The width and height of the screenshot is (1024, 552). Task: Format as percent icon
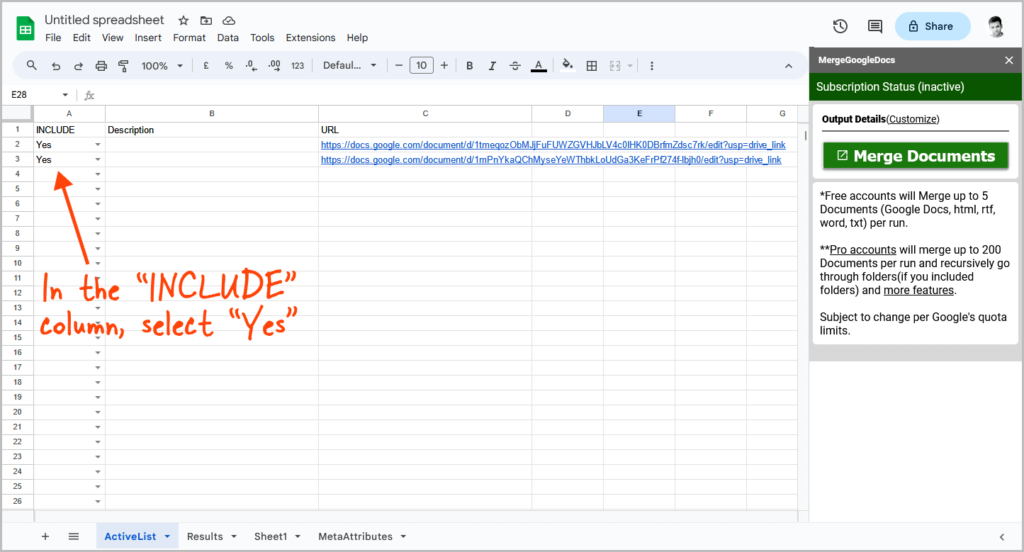(x=229, y=66)
